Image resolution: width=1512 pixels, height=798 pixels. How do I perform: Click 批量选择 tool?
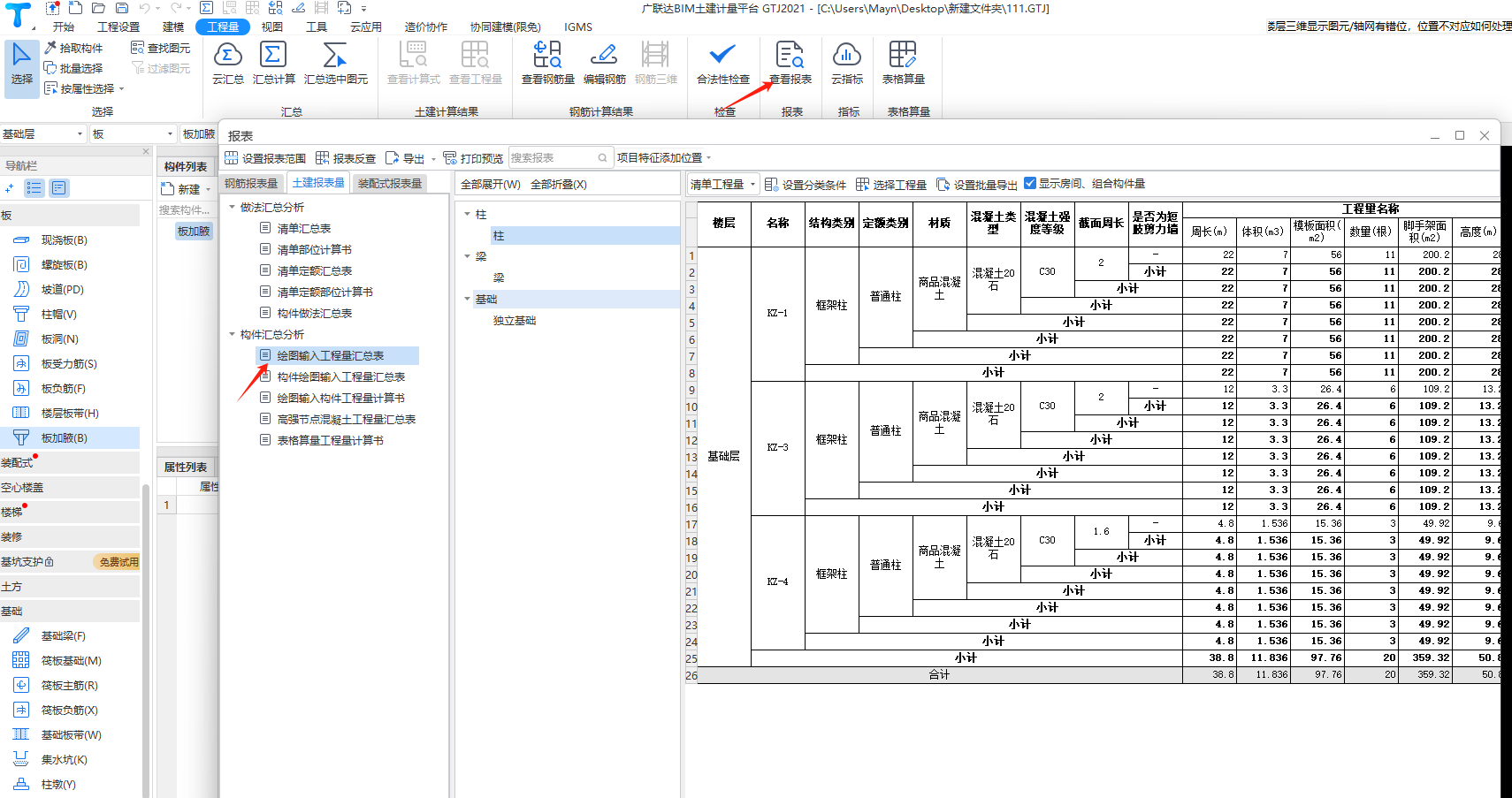pos(73,68)
